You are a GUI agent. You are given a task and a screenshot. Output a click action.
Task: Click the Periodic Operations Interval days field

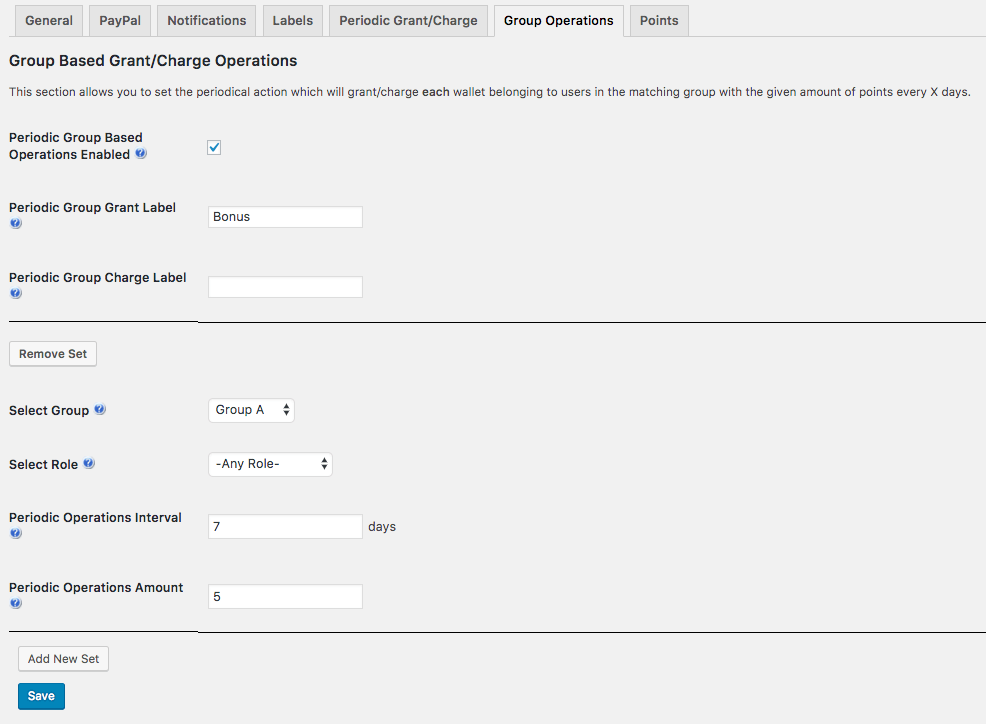[x=285, y=527]
